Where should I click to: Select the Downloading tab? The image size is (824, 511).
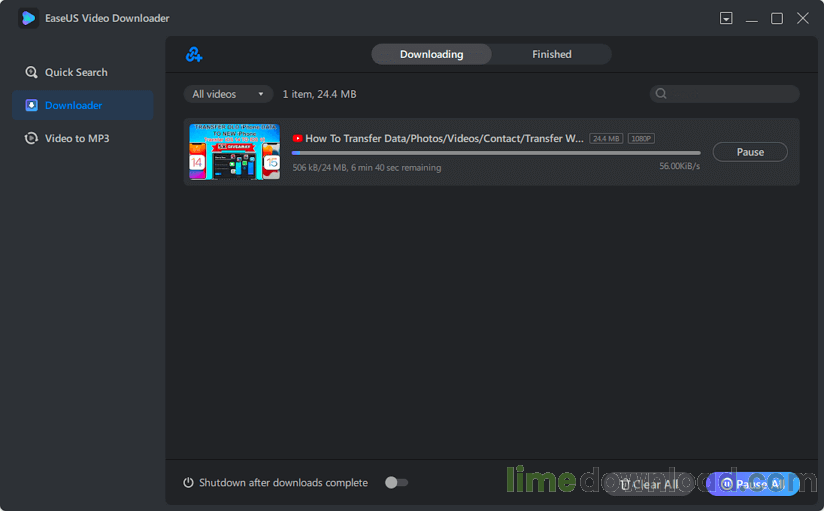point(431,54)
